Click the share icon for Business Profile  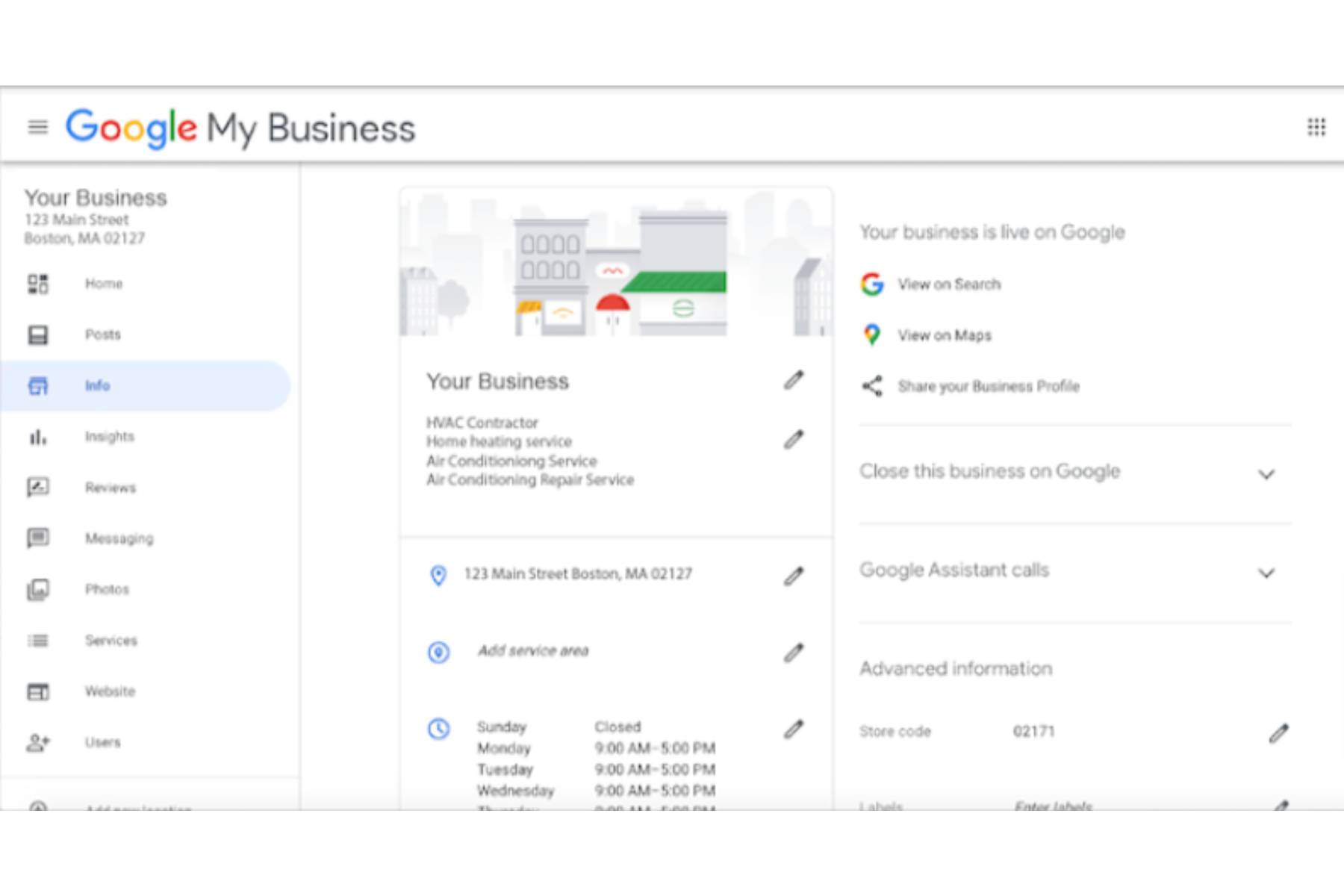872,386
